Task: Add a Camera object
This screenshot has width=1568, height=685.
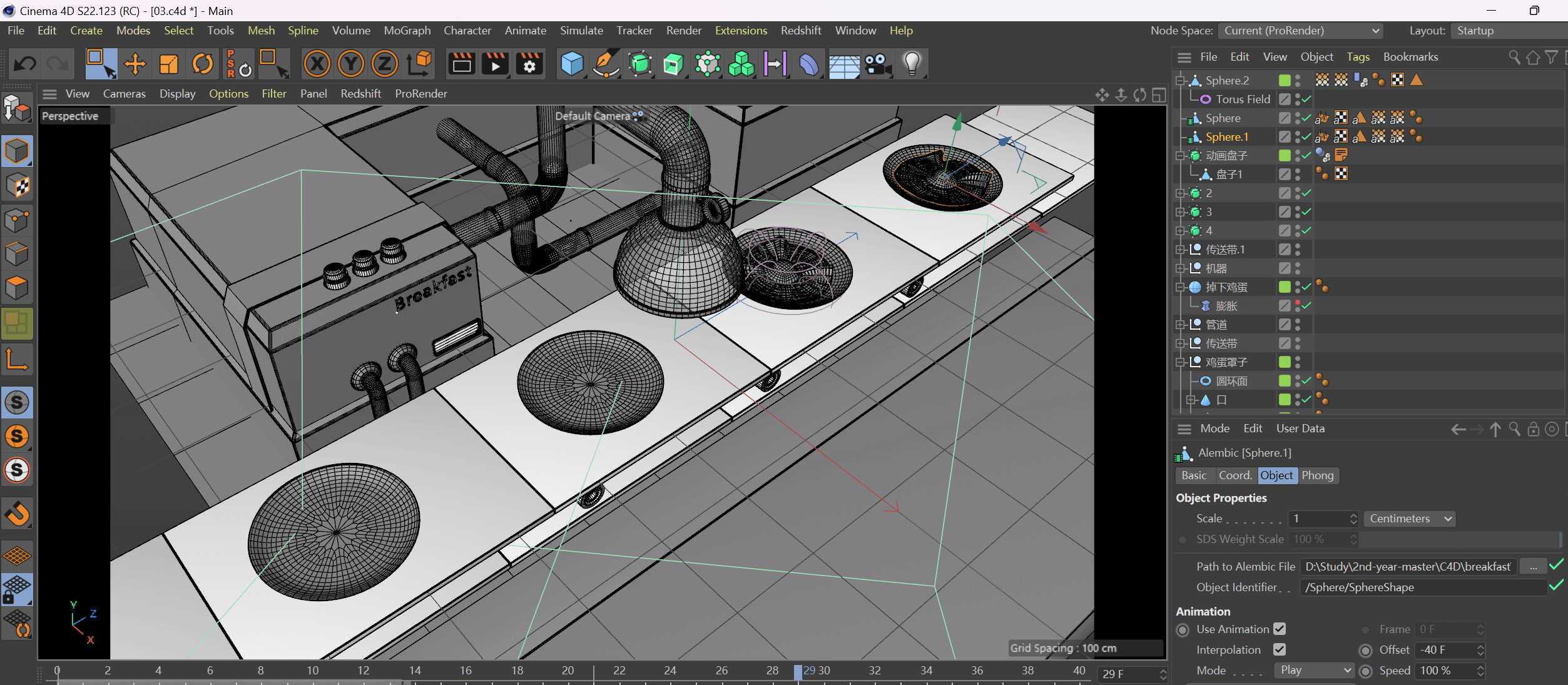Action: [878, 63]
